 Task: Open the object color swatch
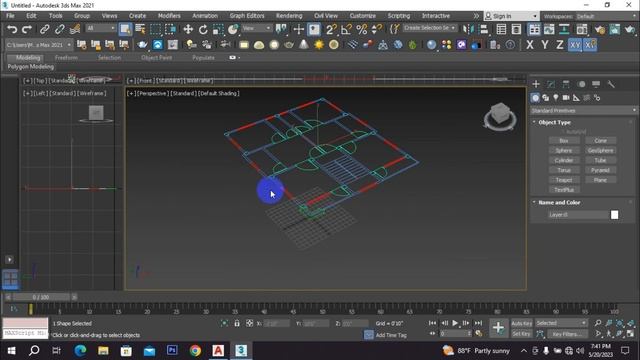pos(614,215)
